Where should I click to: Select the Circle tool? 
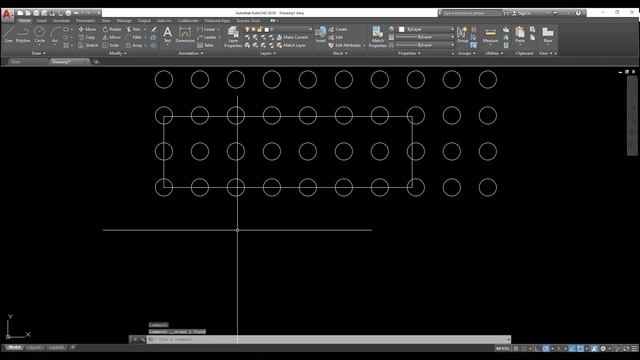(x=40, y=35)
